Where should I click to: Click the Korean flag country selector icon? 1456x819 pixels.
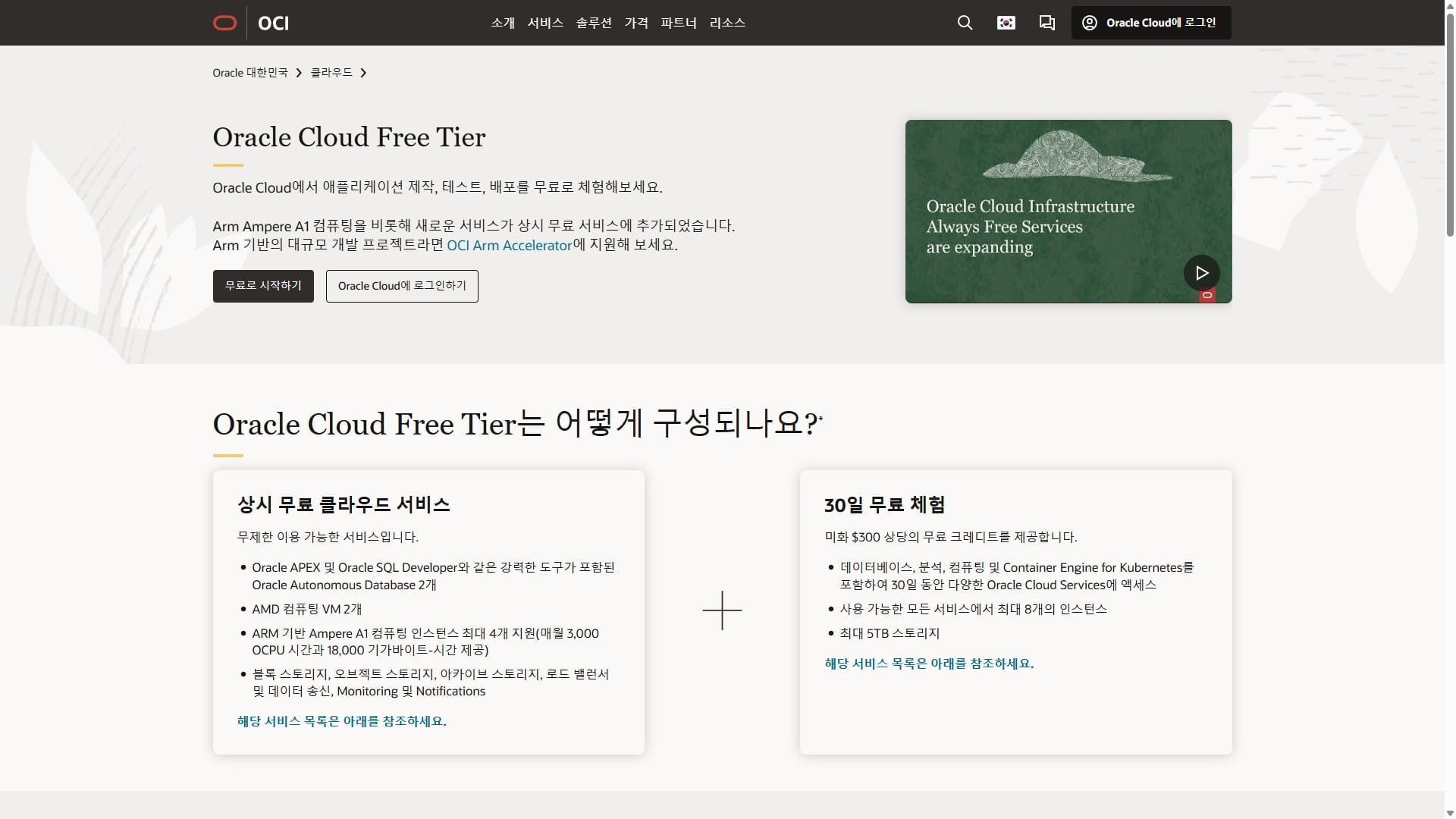pyautogui.click(x=1005, y=23)
